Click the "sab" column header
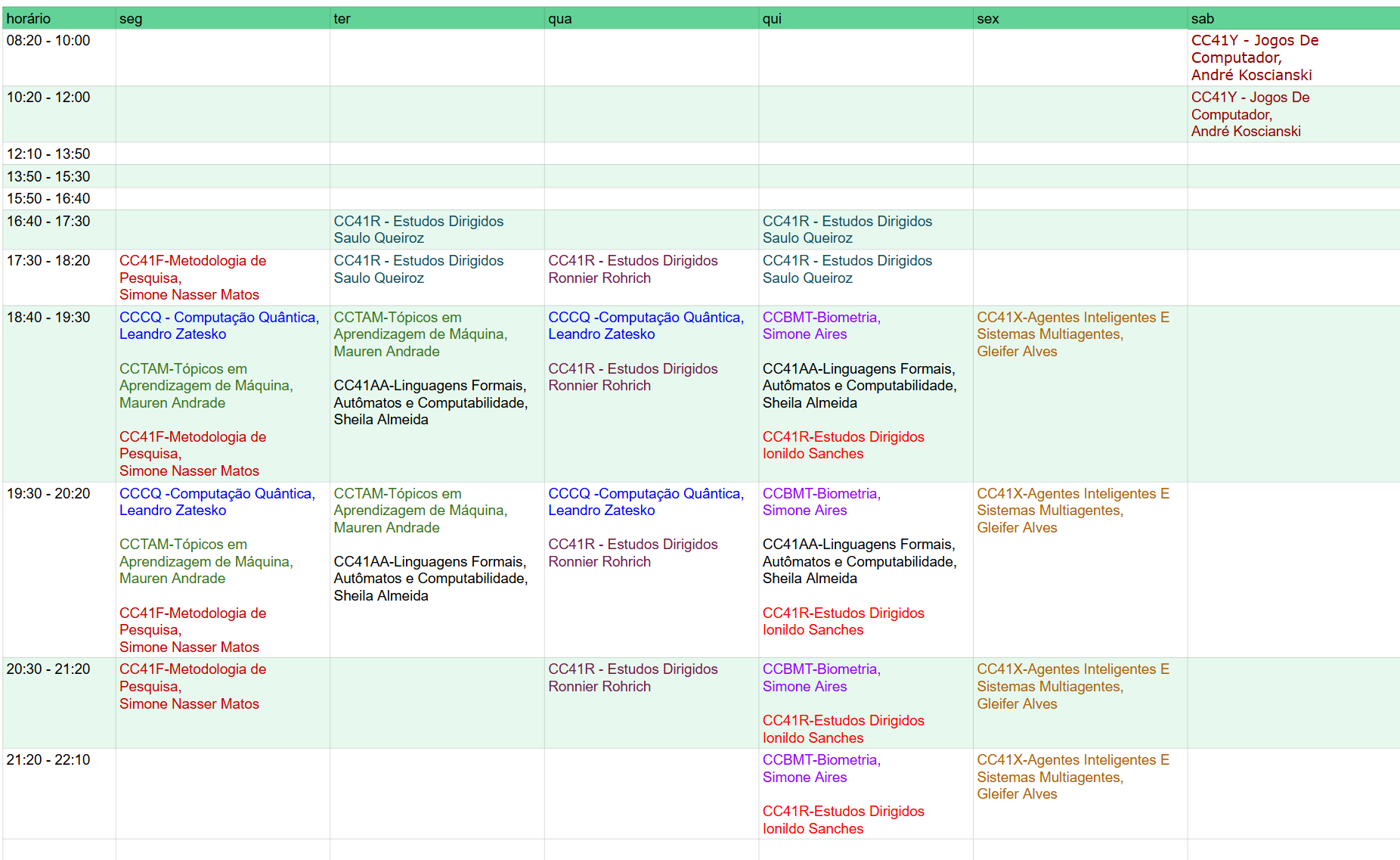1400x860 pixels. (1202, 19)
